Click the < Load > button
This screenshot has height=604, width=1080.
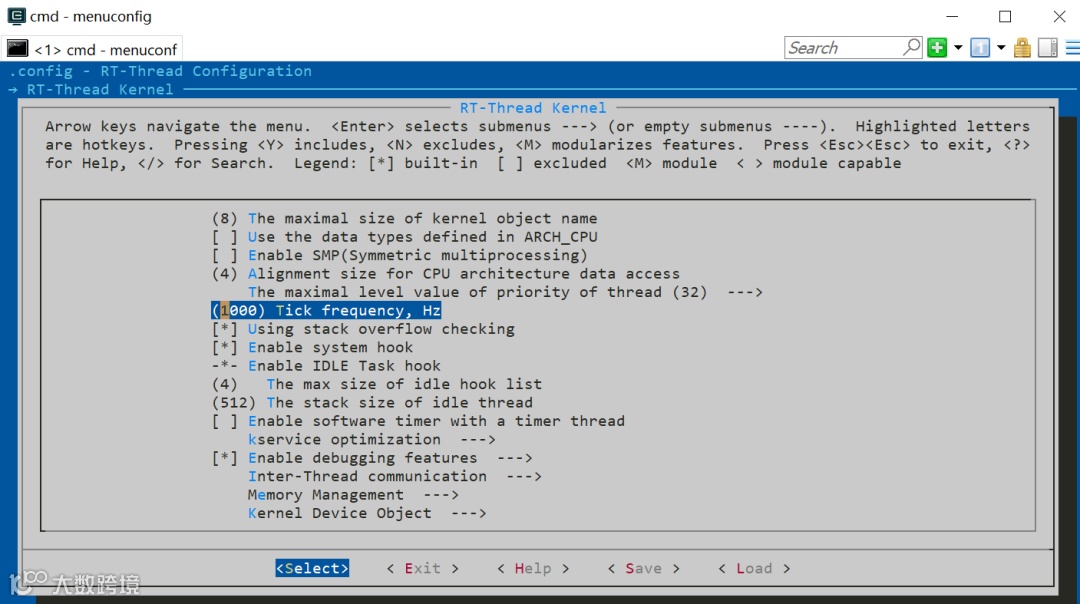coord(754,568)
